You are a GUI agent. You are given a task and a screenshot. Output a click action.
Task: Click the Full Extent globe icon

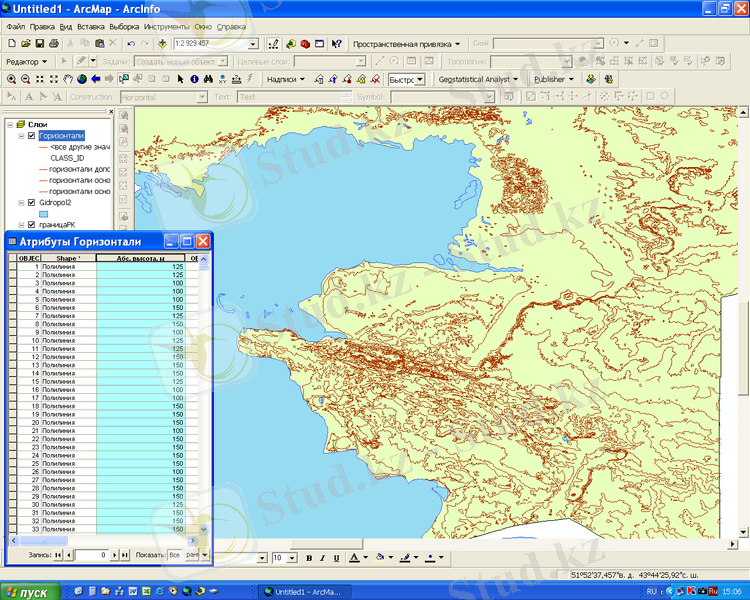pyautogui.click(x=82, y=79)
